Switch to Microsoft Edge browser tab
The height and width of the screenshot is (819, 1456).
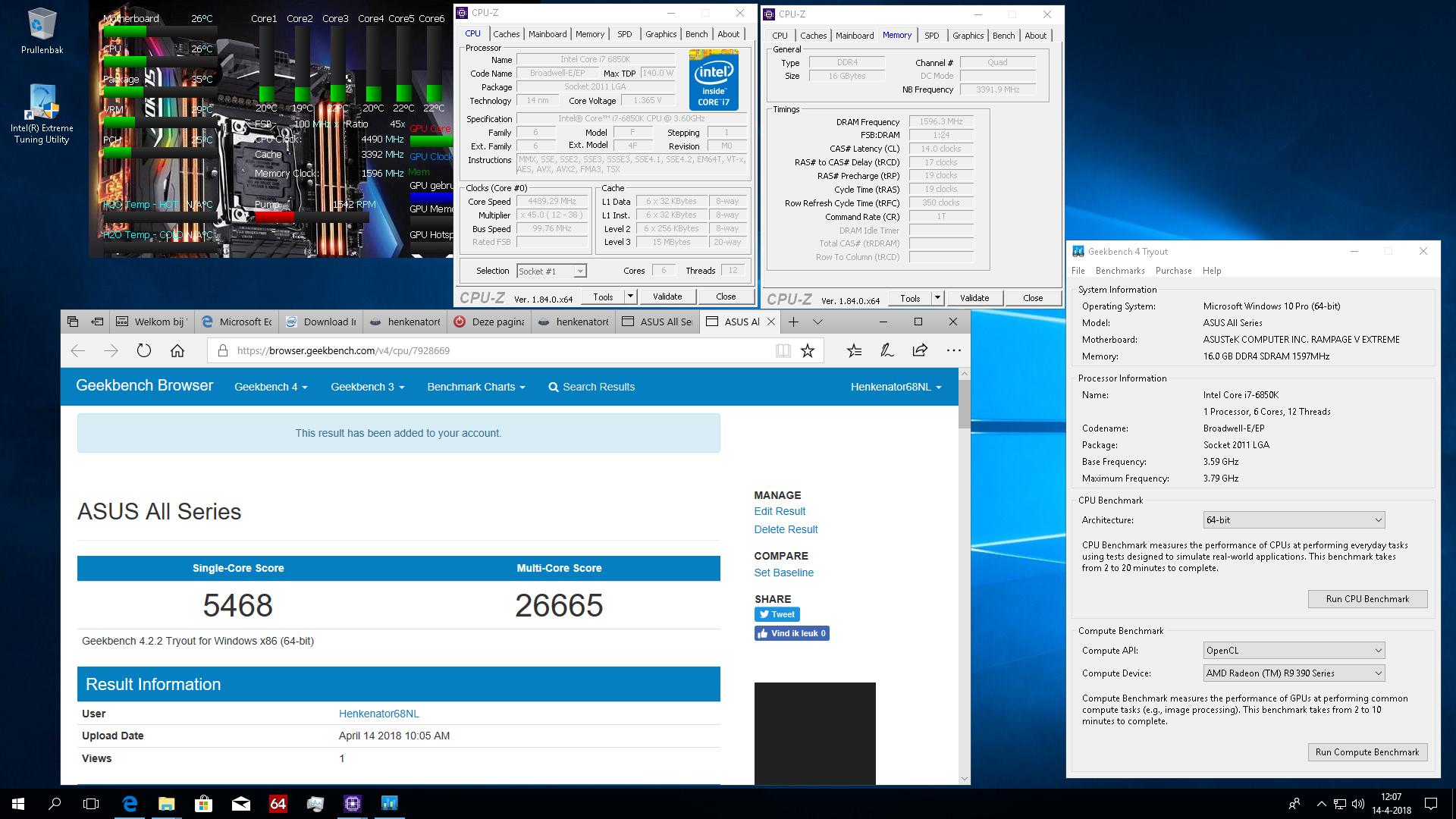pos(237,322)
